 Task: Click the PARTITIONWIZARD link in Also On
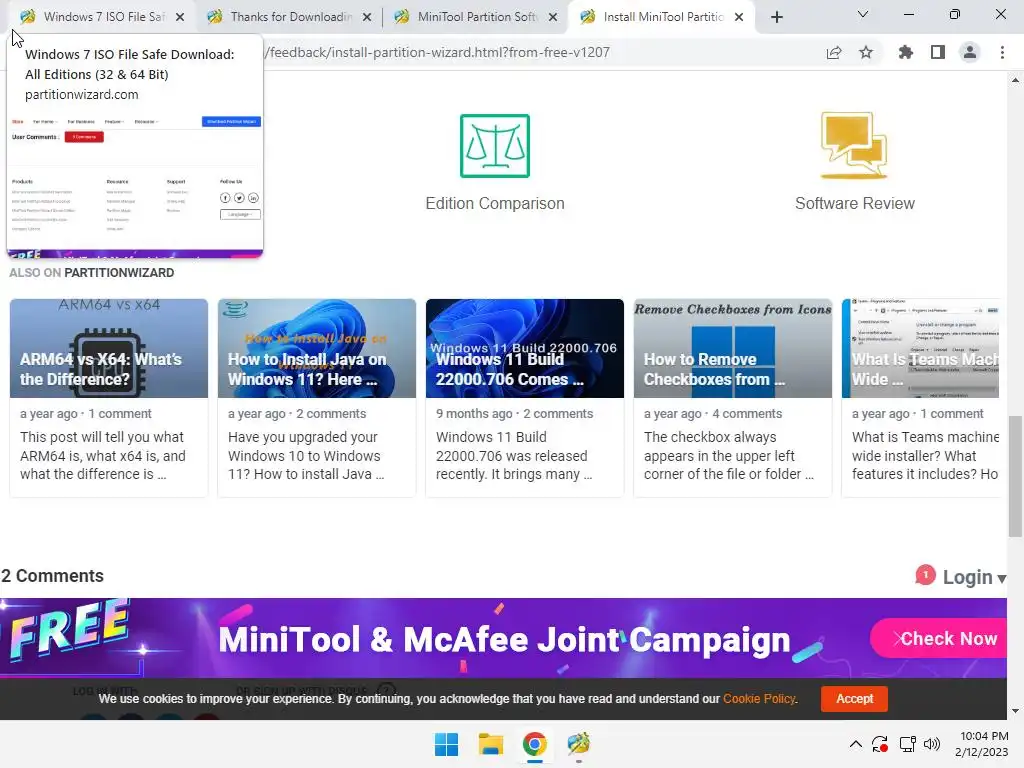(119, 273)
